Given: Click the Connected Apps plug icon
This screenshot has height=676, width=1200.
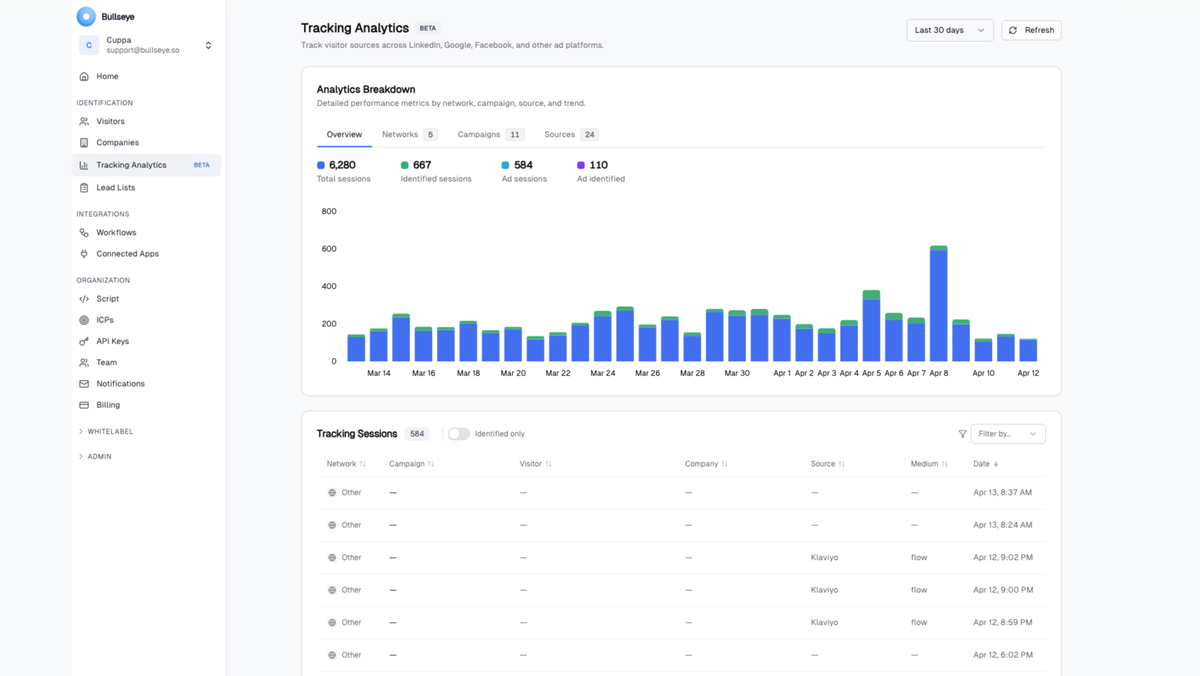Looking at the screenshot, I should coord(84,253).
